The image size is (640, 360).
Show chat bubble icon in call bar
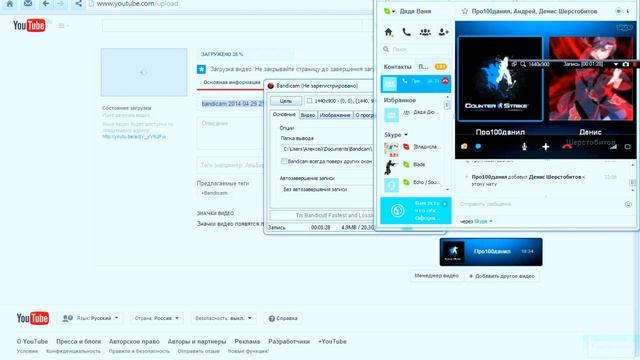(478, 147)
